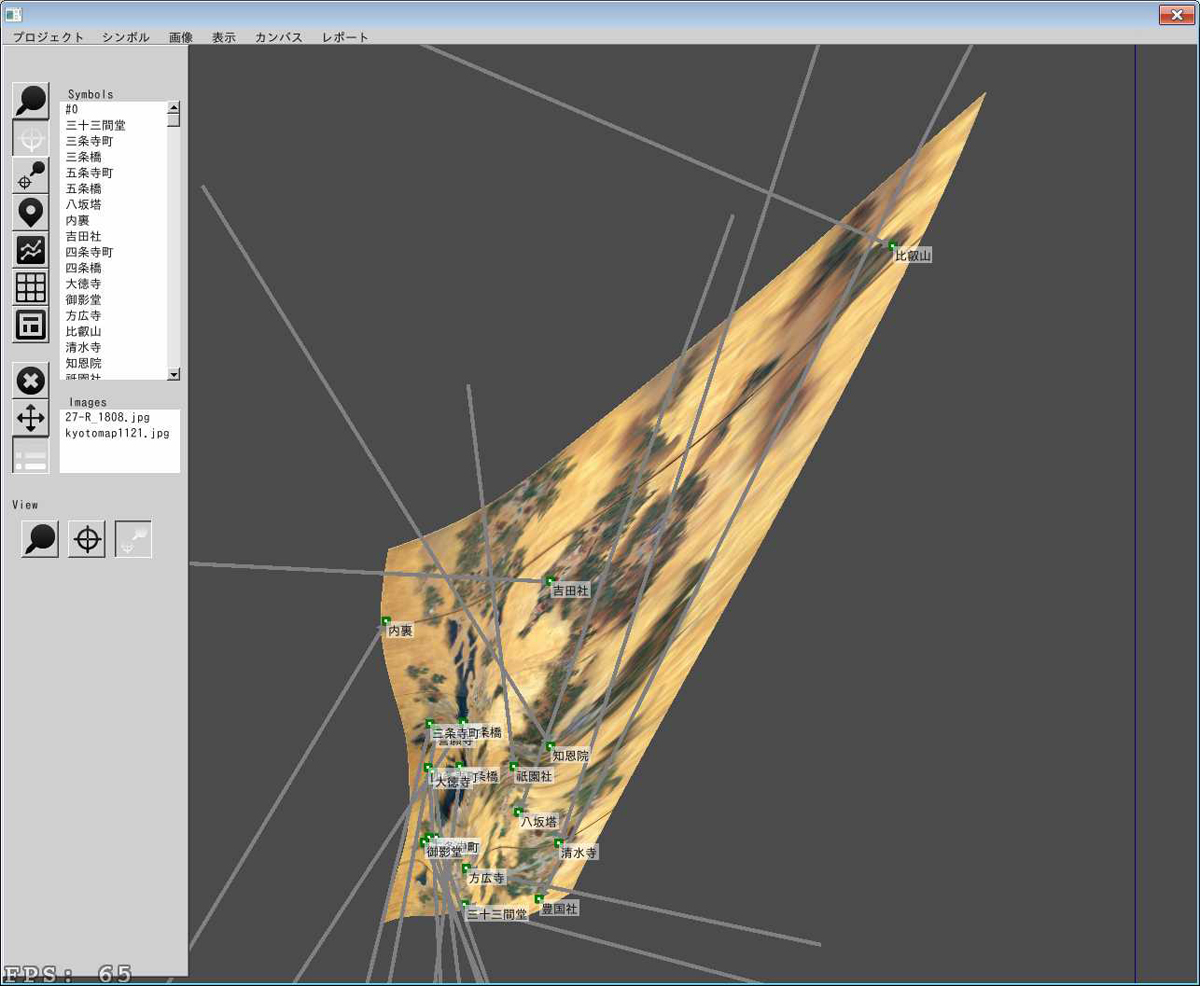The image size is (1200, 986).
Task: Open the line chart tool
Action: pos(31,250)
